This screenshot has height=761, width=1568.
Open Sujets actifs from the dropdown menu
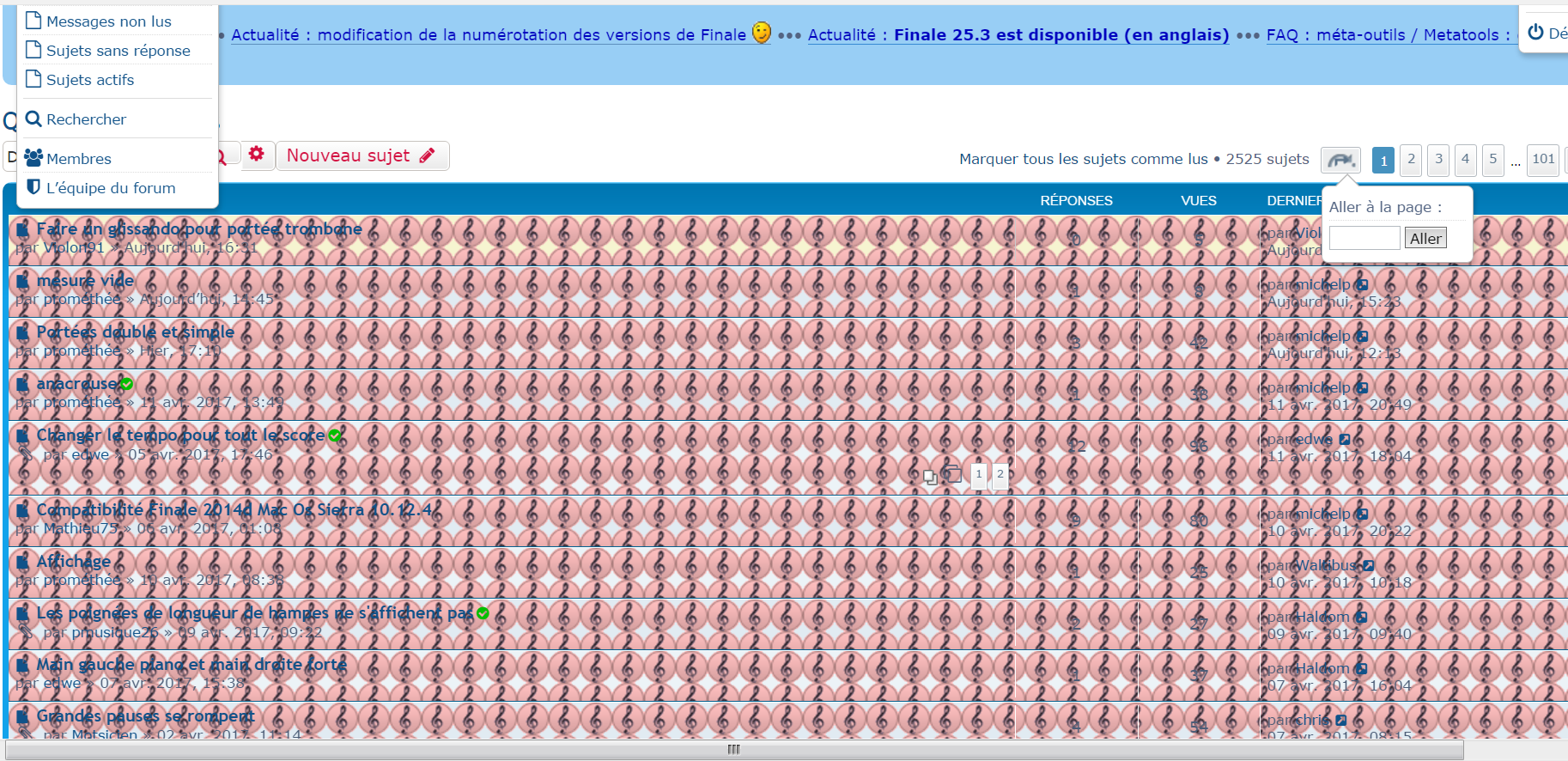click(90, 80)
